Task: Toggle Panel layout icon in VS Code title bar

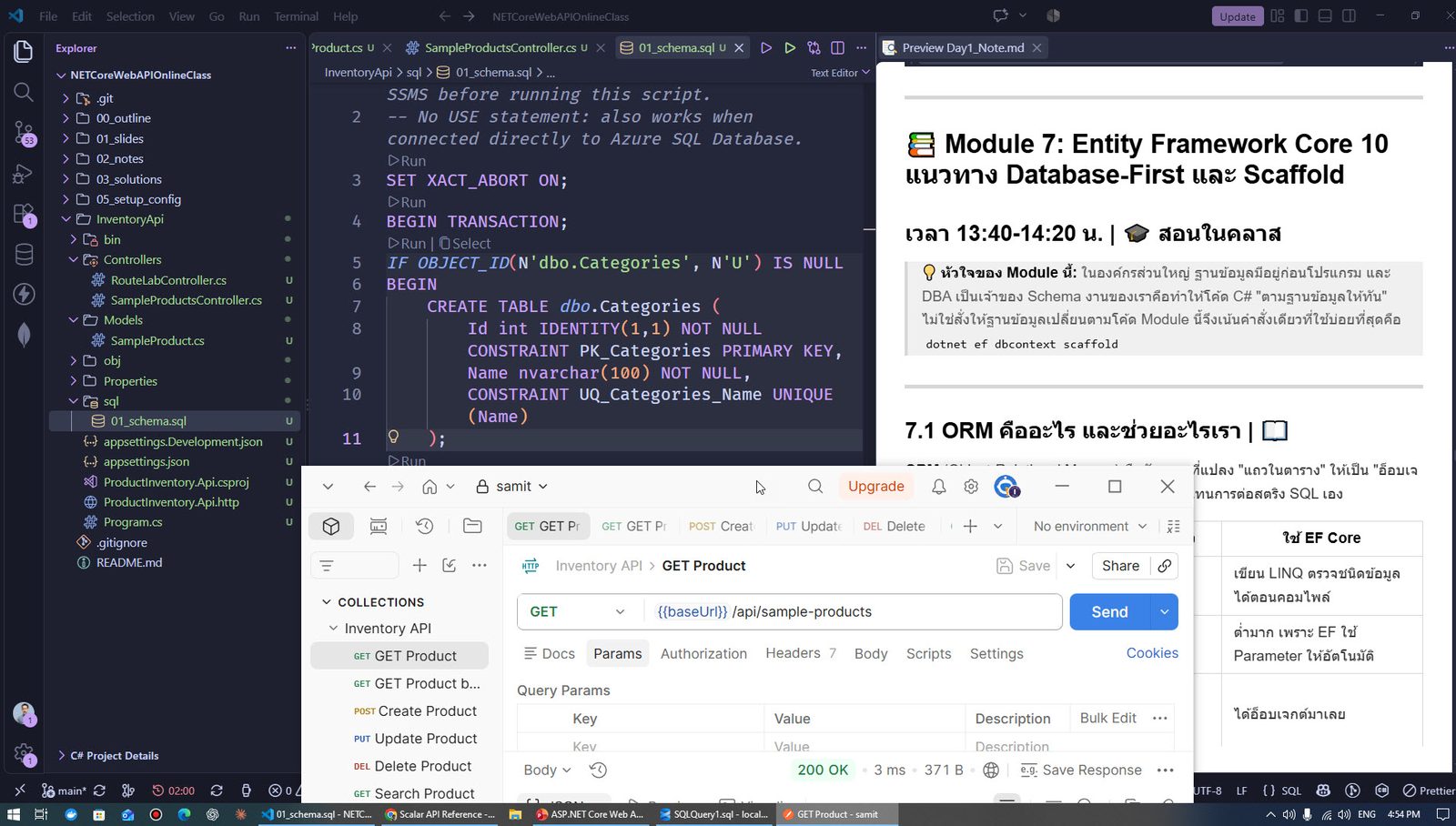Action: tap(1325, 16)
